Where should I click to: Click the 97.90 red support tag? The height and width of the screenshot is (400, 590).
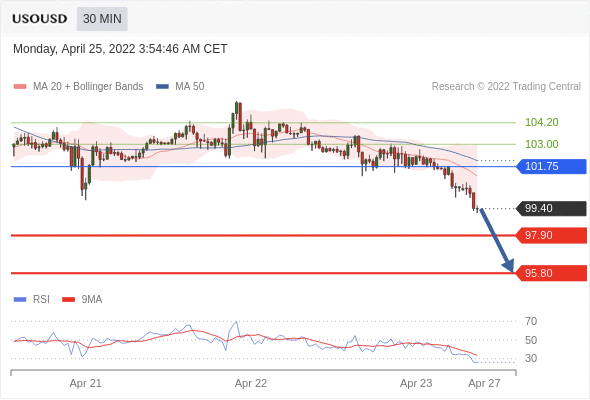pos(551,236)
